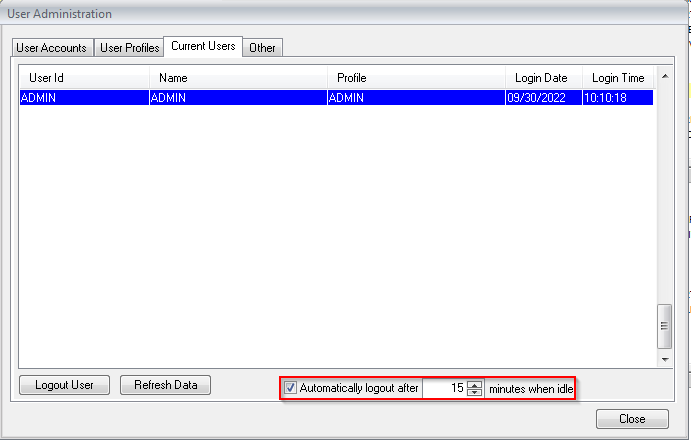
Task: Sort users by the Name column header
Action: coord(238,78)
